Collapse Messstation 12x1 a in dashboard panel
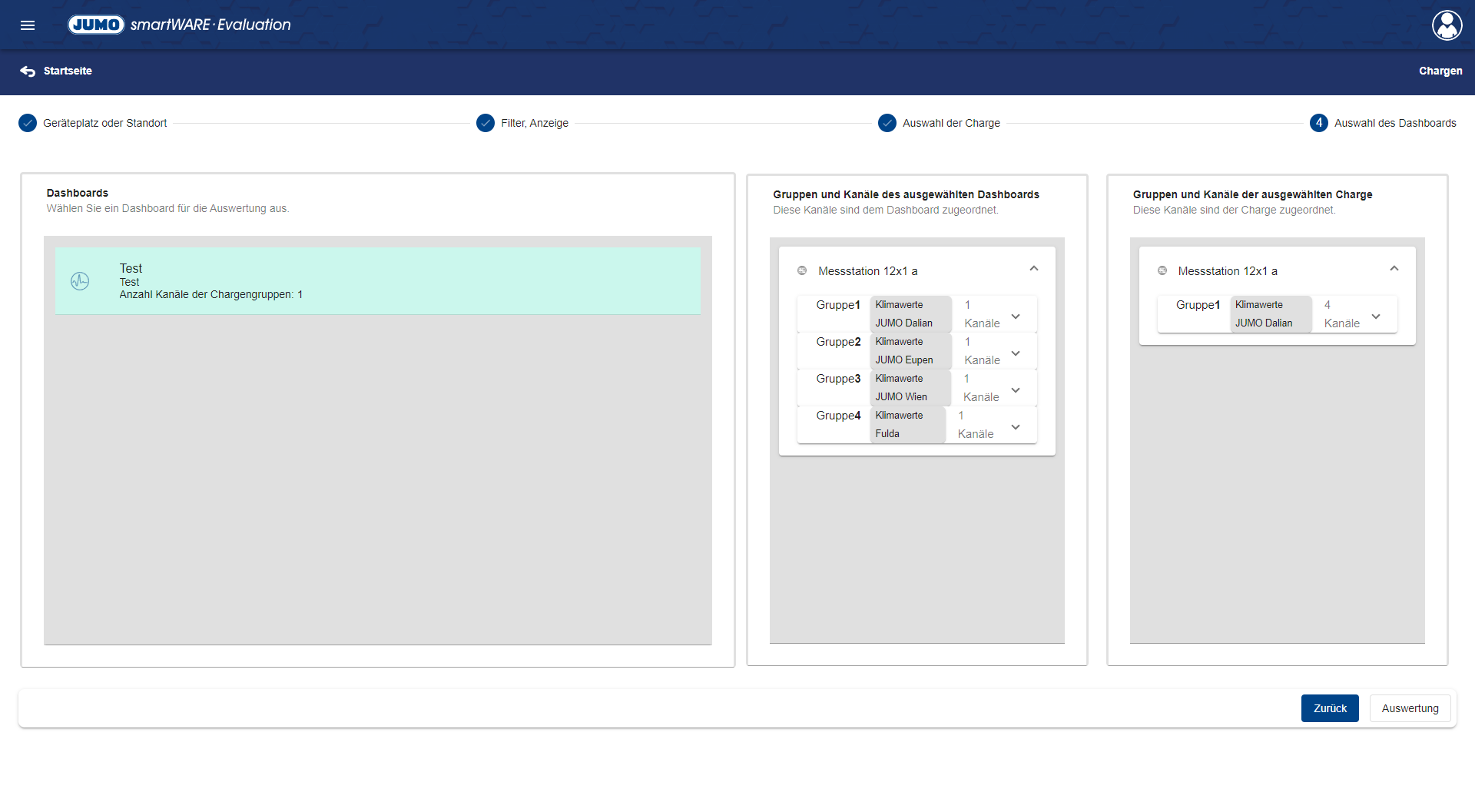This screenshot has height=812, width=1475. 1034,269
